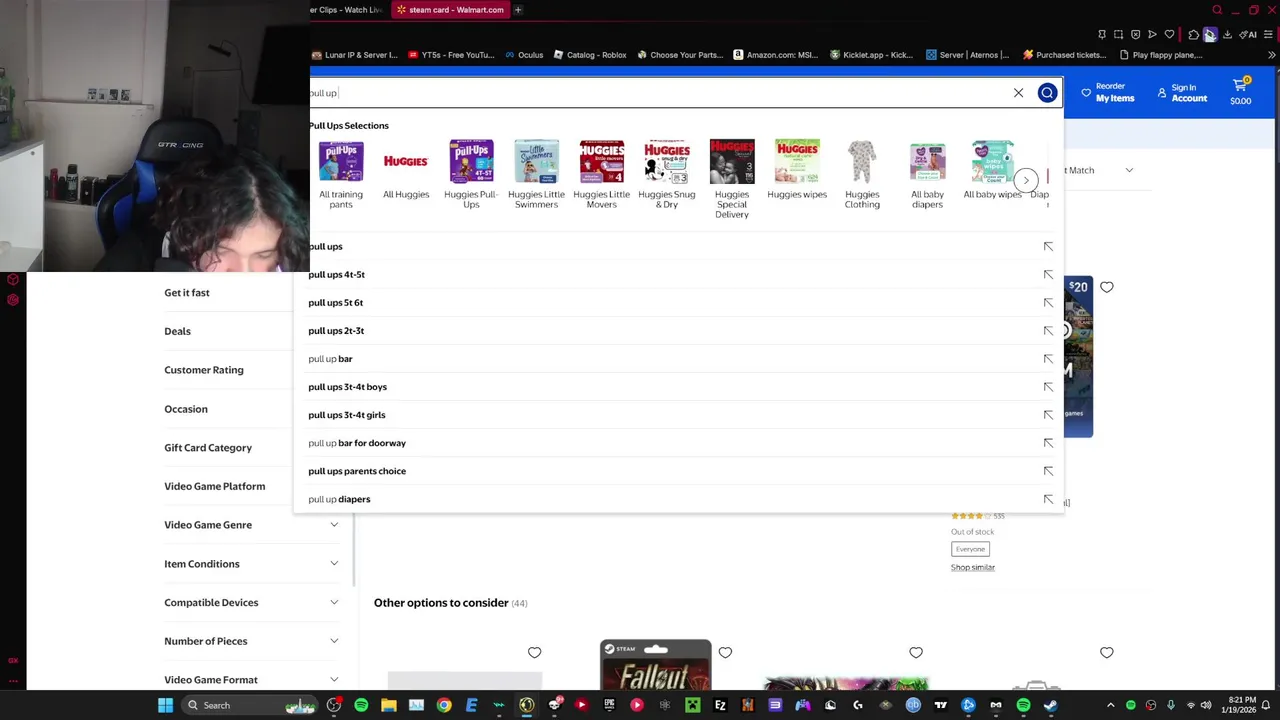The image size is (1280, 720).
Task: Open the Gift Card Category filter
Action: coord(227,448)
